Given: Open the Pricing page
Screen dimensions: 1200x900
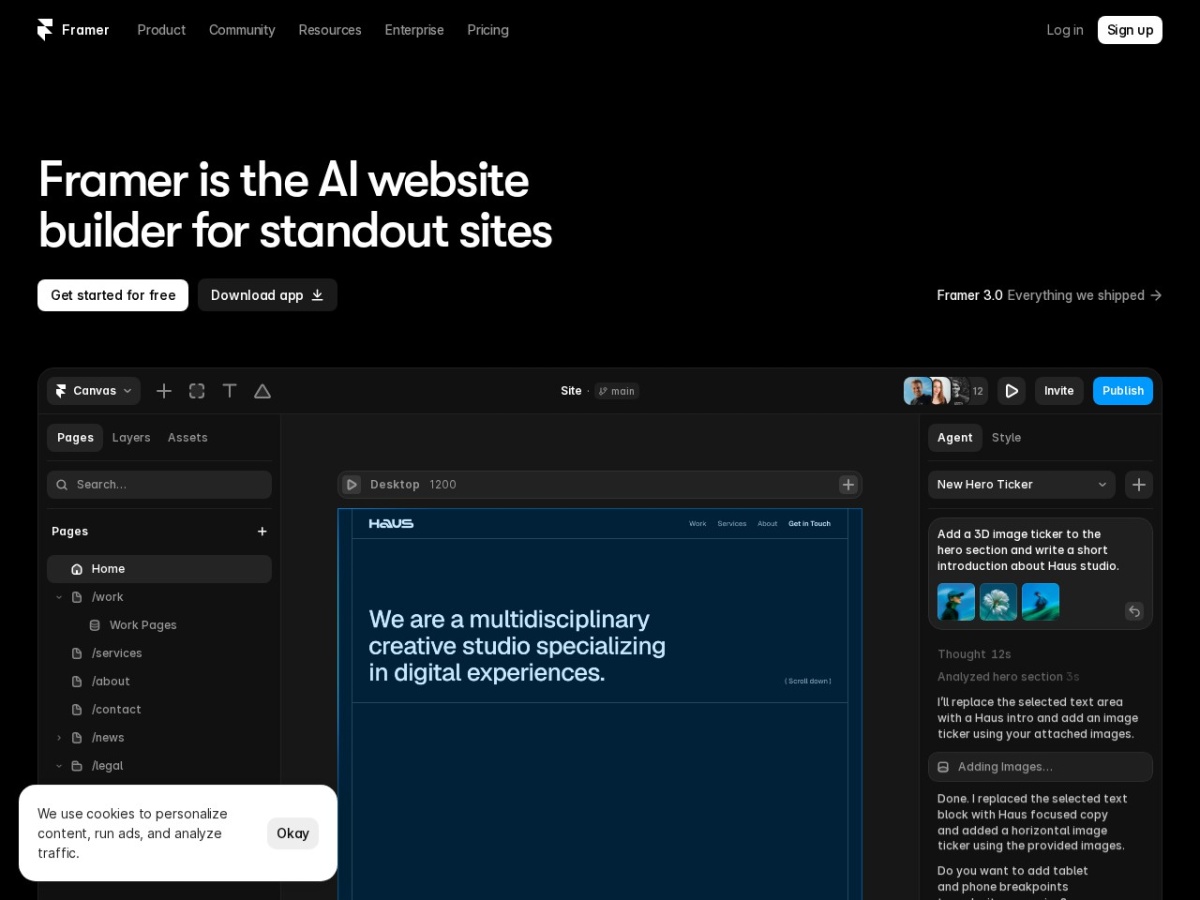Looking at the screenshot, I should (488, 30).
